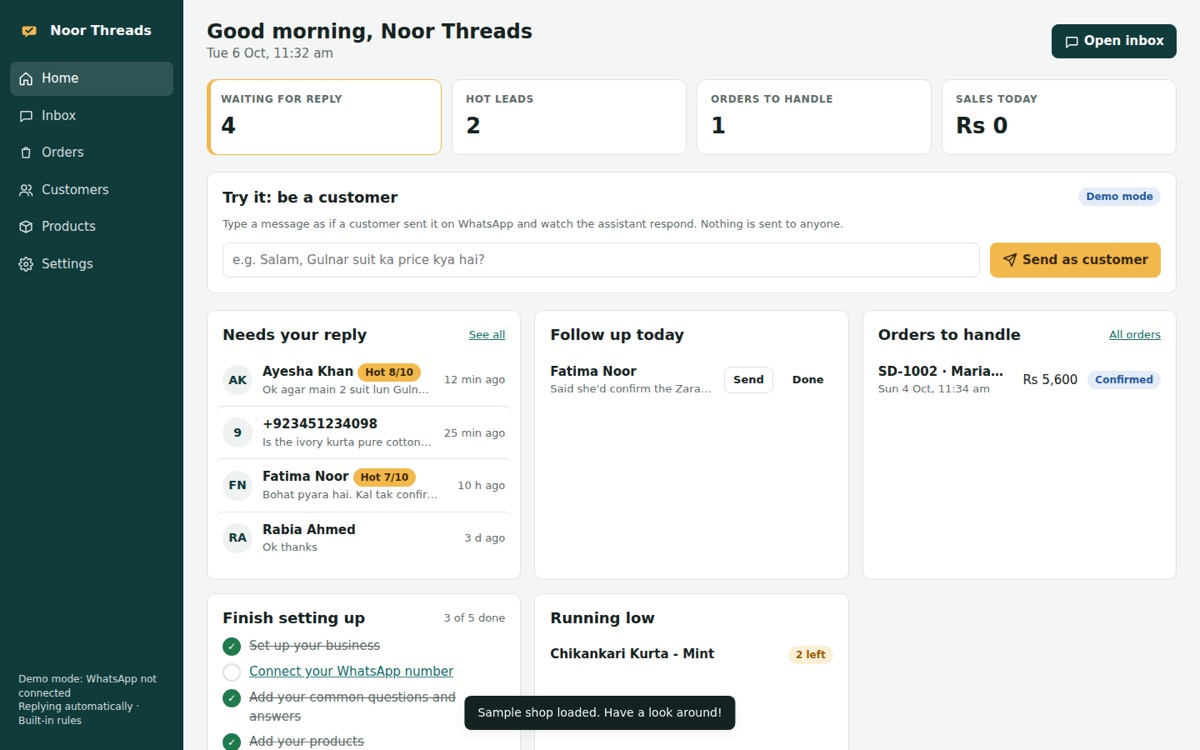The width and height of the screenshot is (1200, 750).
Task: Open order SD-1002 row
Action: pos(1019,380)
